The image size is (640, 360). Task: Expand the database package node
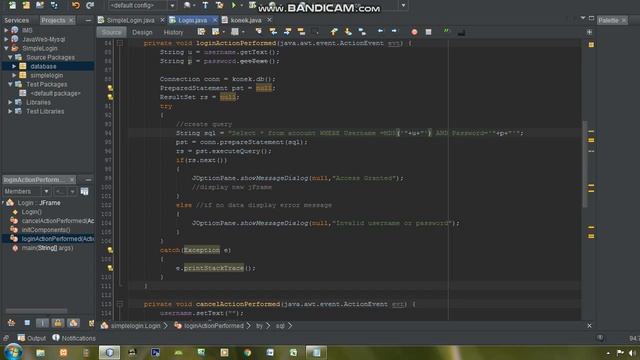(x=14, y=66)
